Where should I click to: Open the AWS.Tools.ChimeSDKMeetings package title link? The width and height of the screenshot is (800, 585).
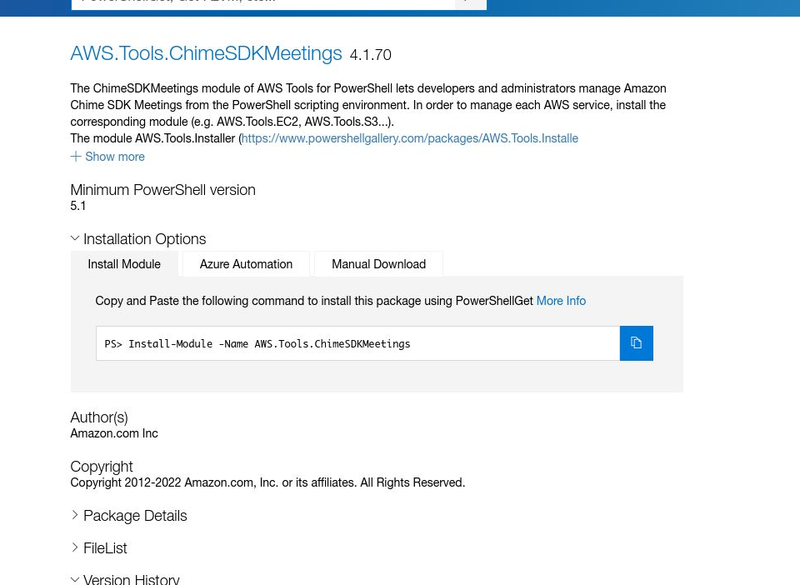coord(206,54)
